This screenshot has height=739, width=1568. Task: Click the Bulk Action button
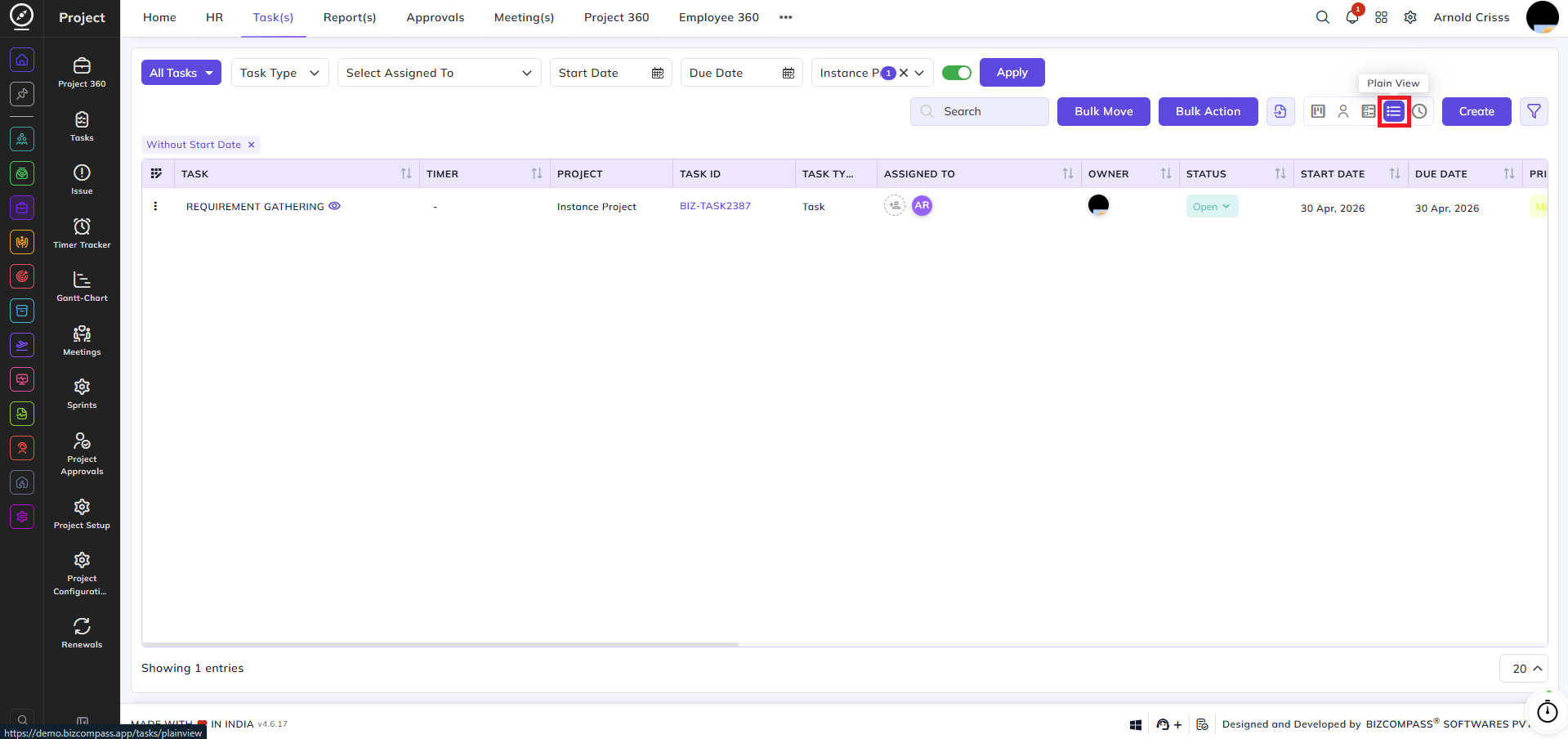point(1208,111)
